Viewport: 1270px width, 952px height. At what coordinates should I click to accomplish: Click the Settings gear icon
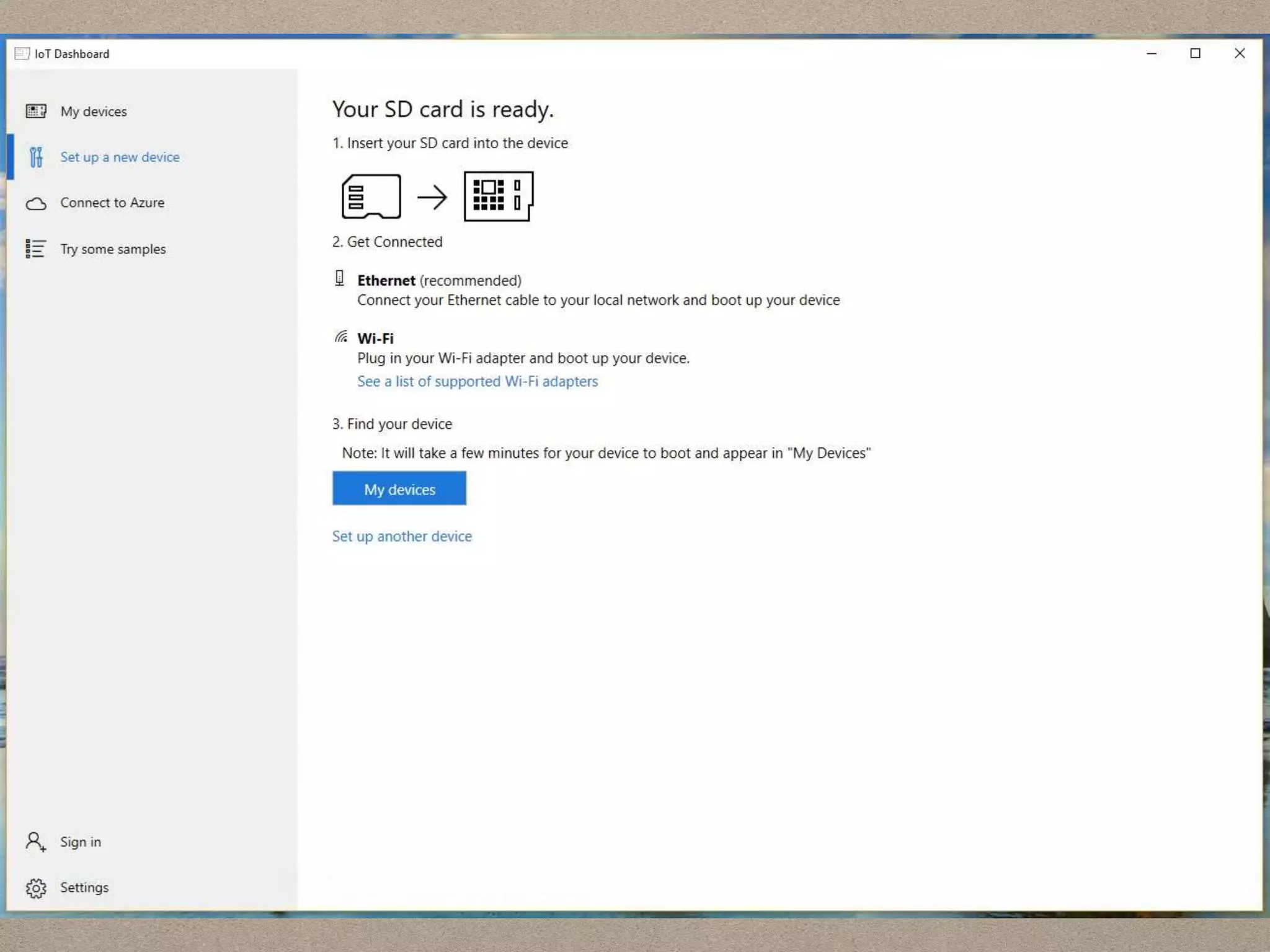(36, 888)
